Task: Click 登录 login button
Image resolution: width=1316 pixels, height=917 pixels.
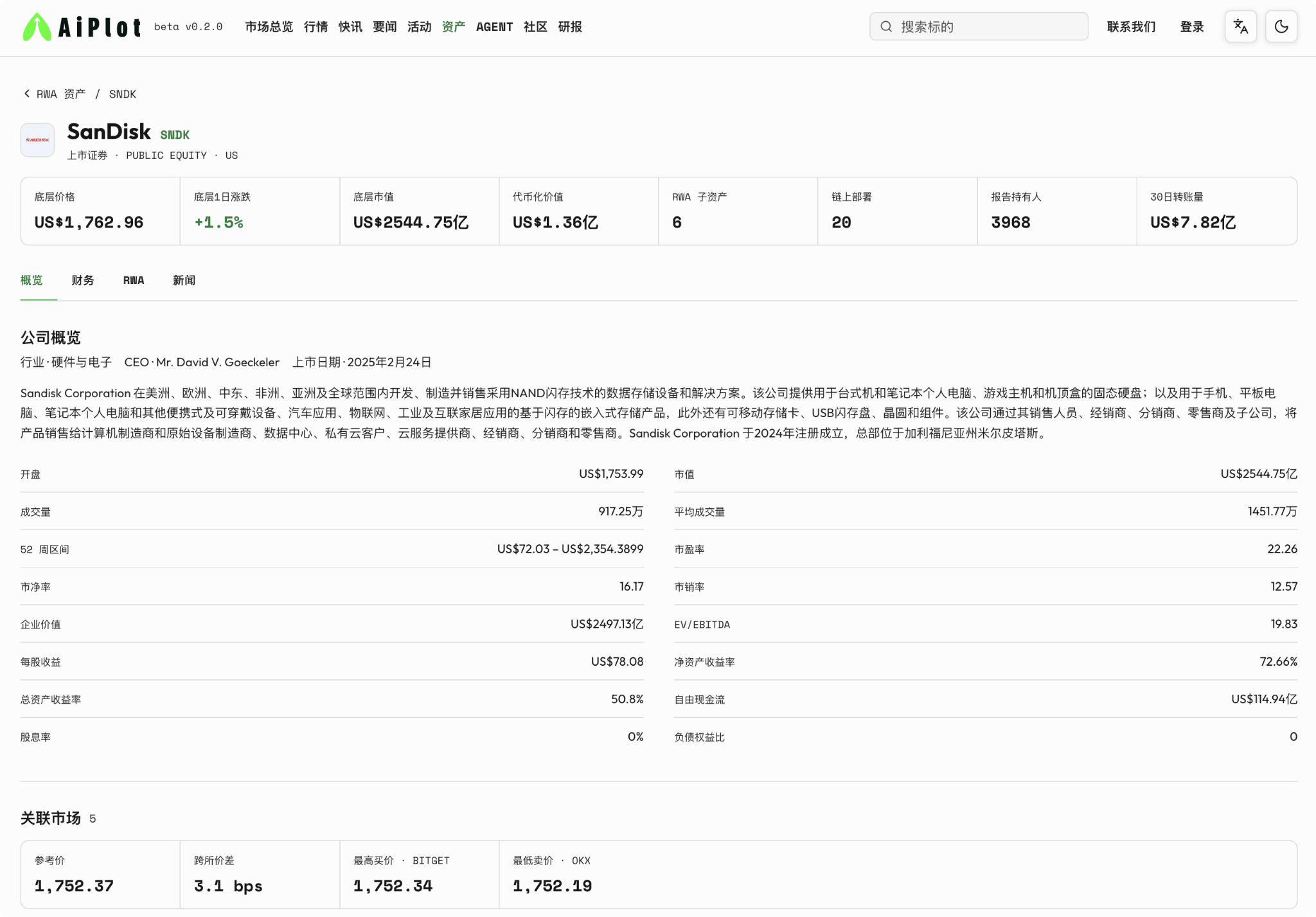Action: point(1192,27)
